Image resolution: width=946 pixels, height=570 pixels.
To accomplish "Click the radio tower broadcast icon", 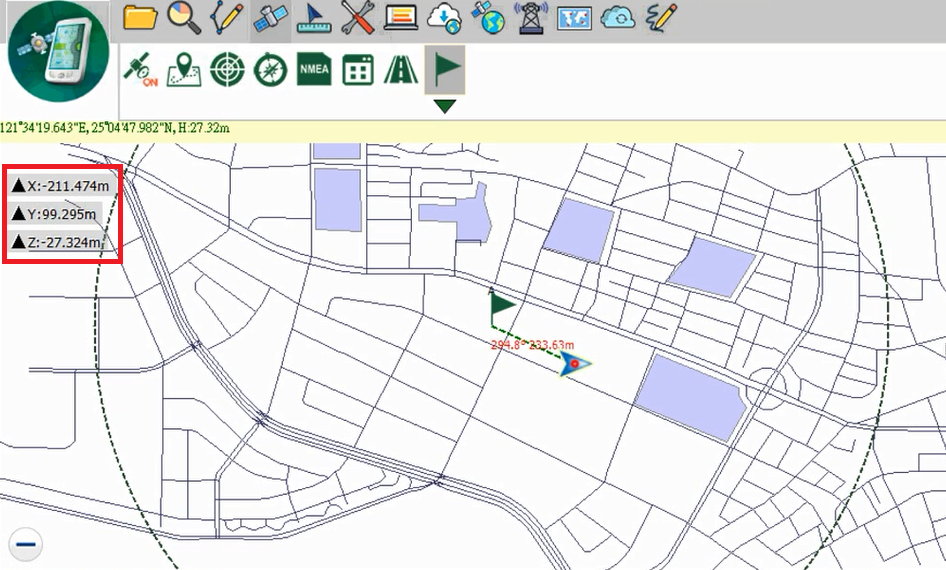I will [531, 18].
